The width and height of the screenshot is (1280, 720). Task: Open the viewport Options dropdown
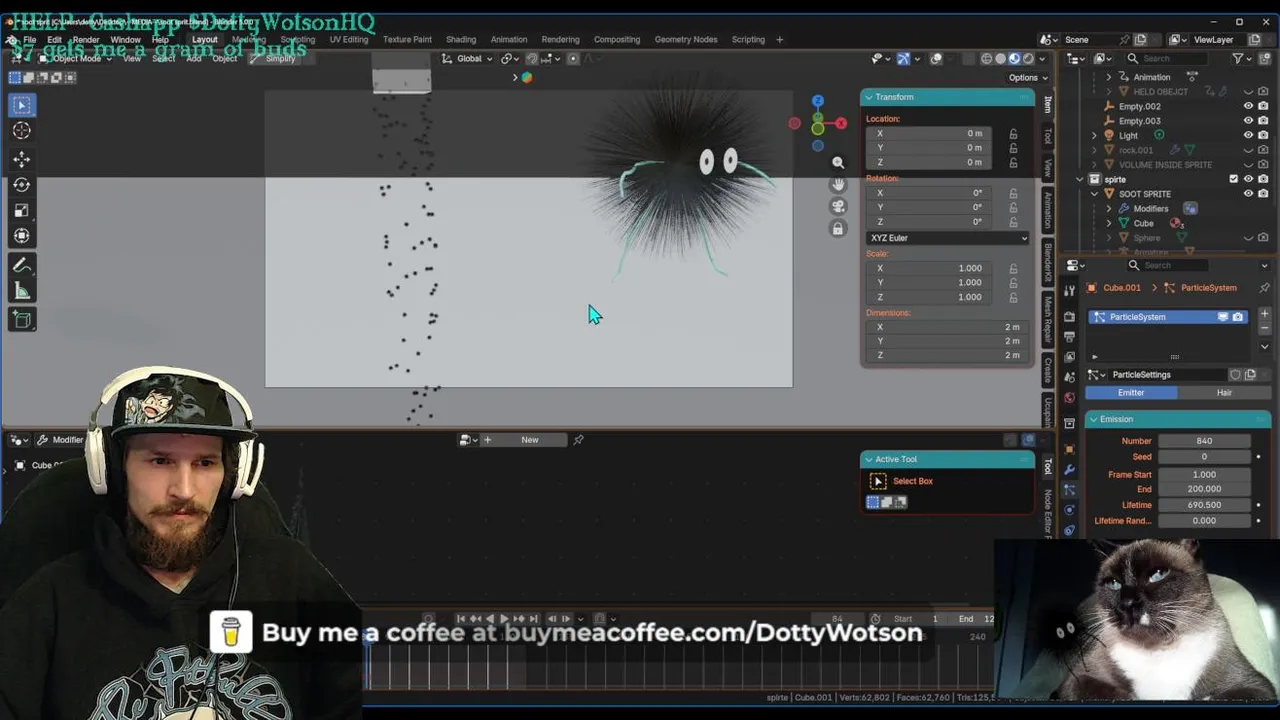click(x=1028, y=78)
